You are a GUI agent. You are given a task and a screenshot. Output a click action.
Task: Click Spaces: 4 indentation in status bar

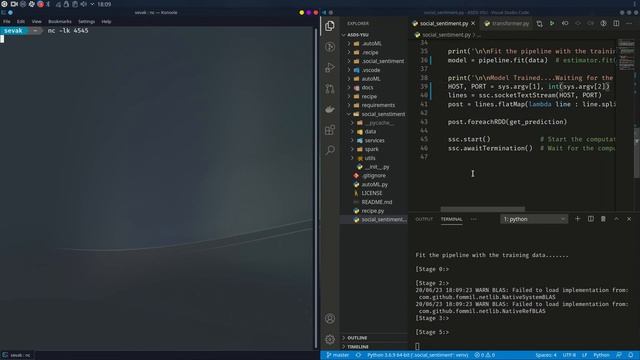[x=546, y=355]
